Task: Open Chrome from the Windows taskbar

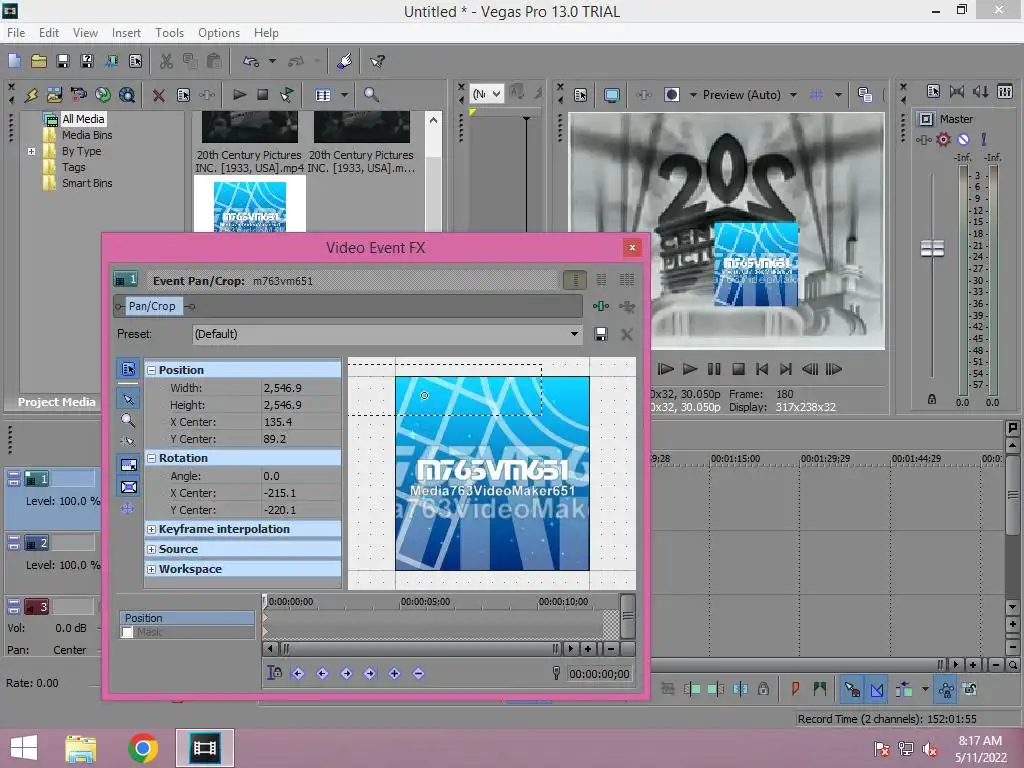Action: (x=143, y=748)
